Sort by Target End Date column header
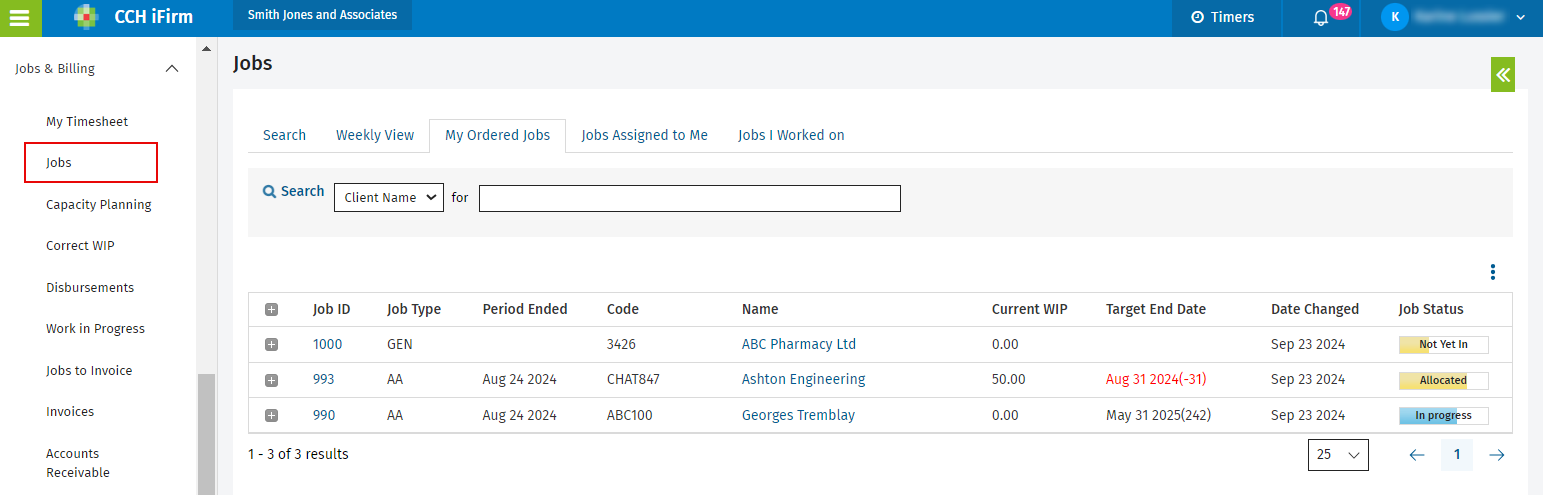 1156,309
